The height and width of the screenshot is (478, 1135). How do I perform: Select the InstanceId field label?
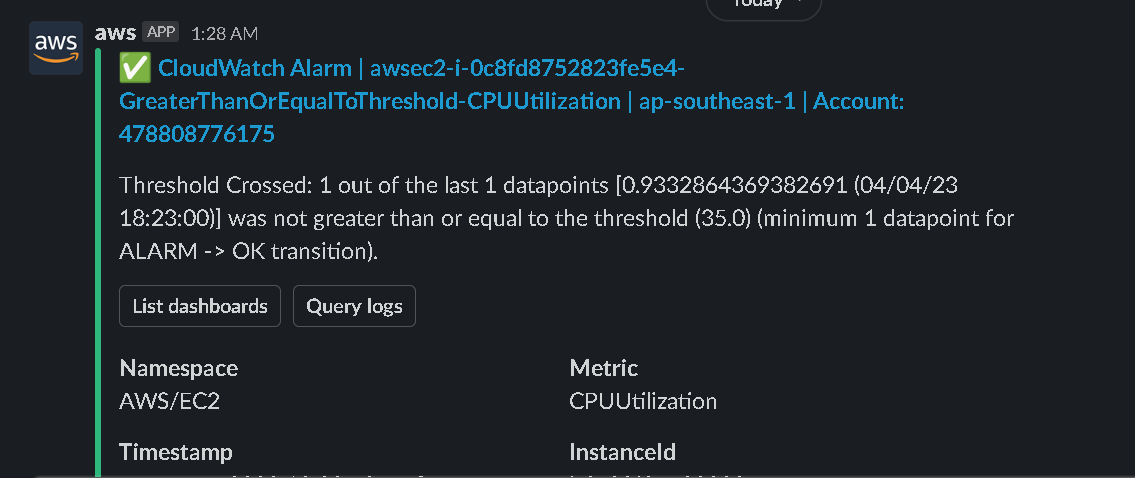pyautogui.click(x=622, y=452)
